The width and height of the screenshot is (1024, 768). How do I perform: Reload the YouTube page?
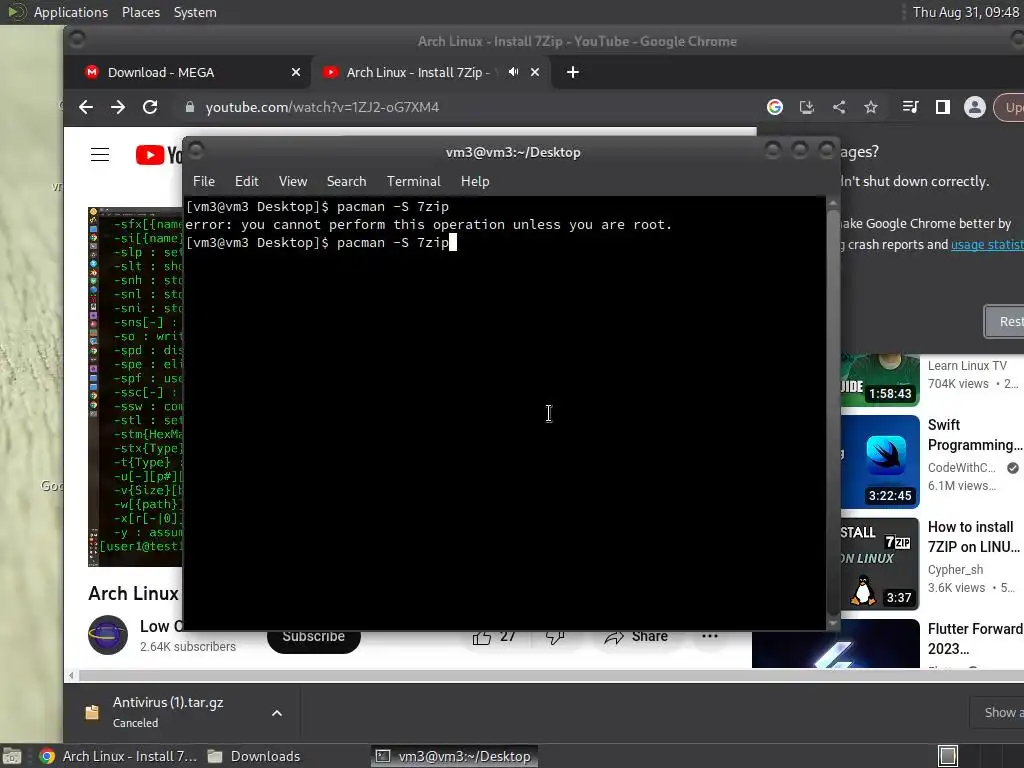[x=150, y=107]
